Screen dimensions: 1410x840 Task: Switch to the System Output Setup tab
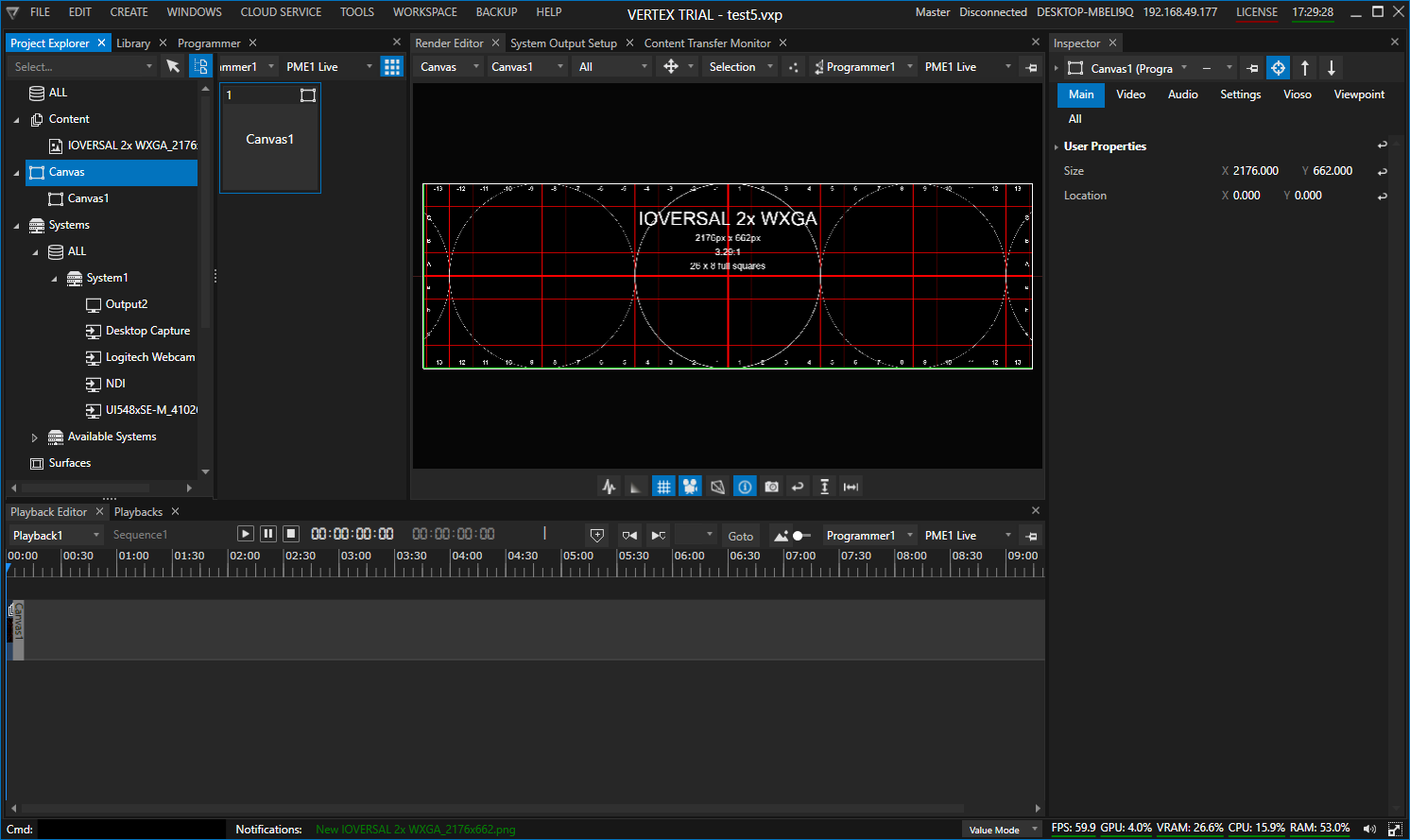click(x=563, y=43)
